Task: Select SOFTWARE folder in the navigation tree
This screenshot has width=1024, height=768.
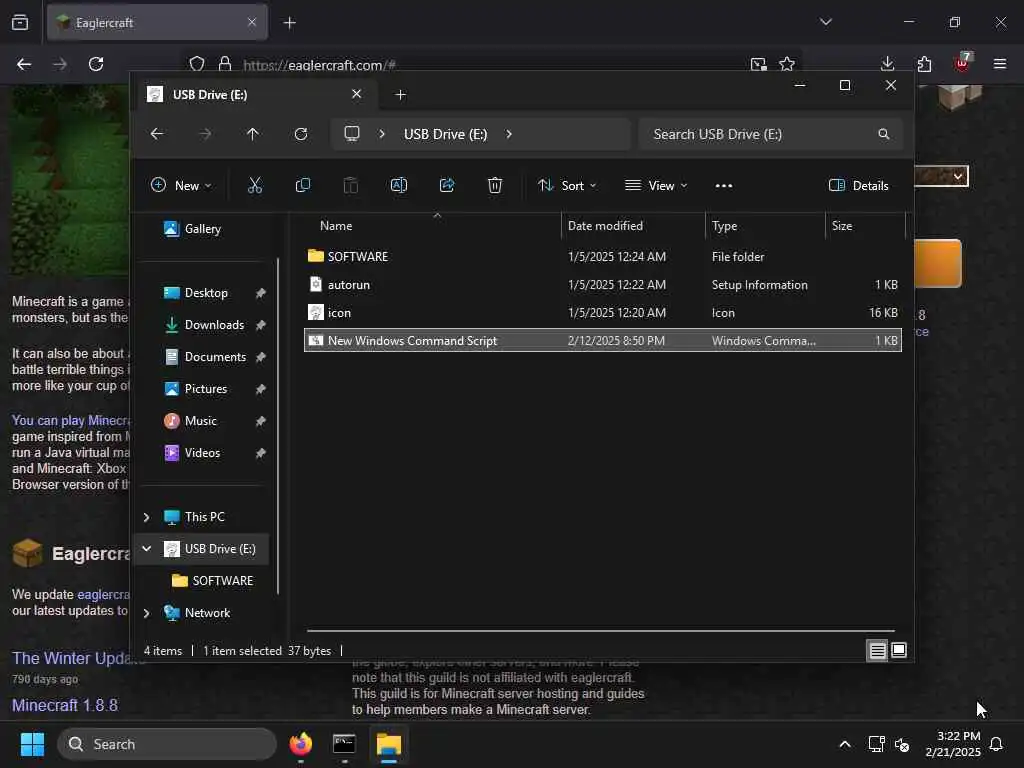Action: (212, 581)
